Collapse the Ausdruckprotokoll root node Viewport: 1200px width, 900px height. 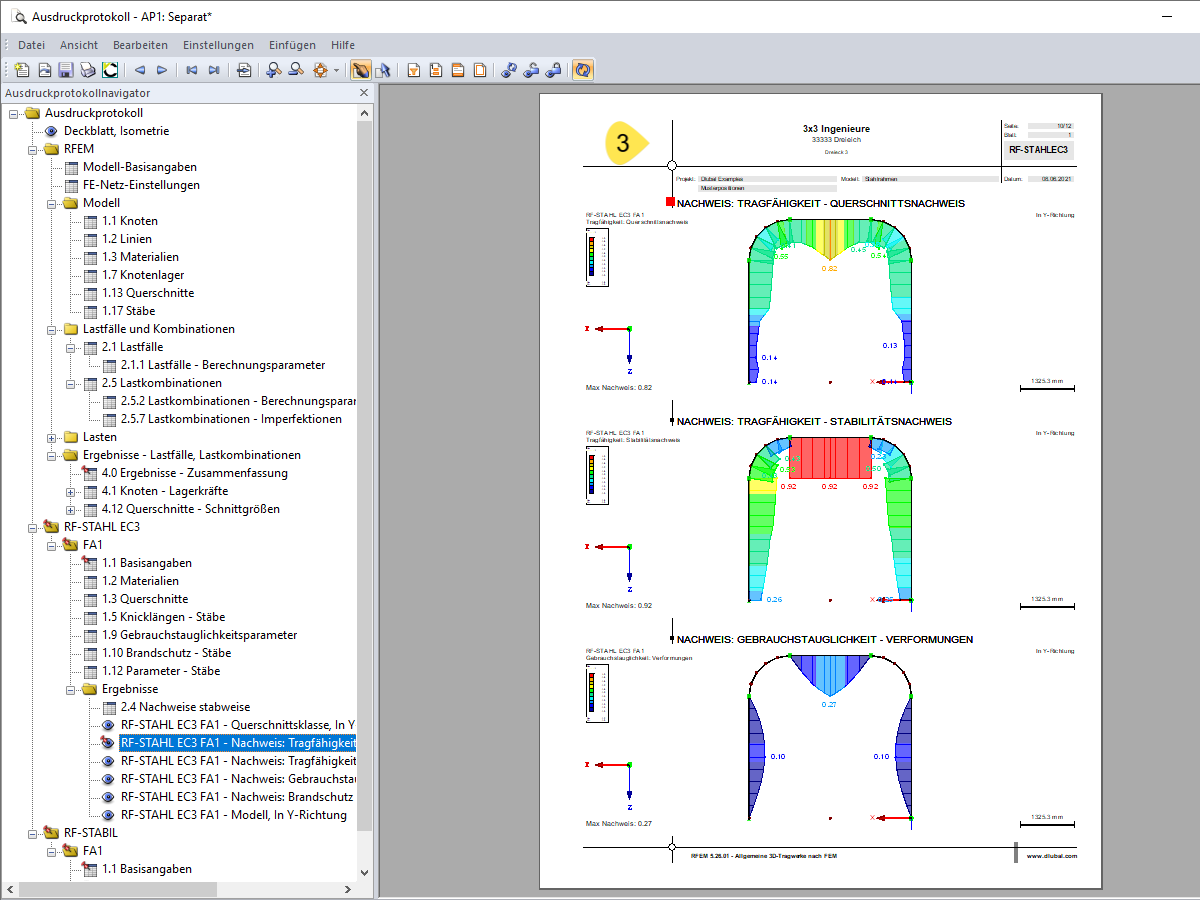14,113
